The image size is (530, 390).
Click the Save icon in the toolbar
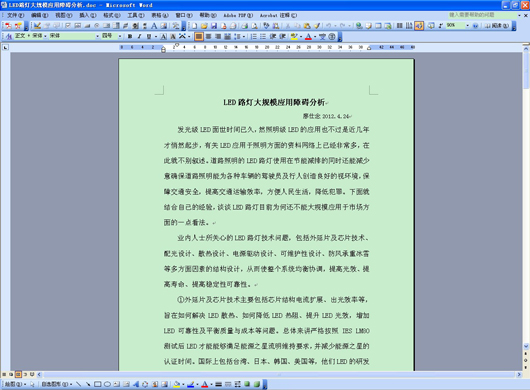(214, 26)
